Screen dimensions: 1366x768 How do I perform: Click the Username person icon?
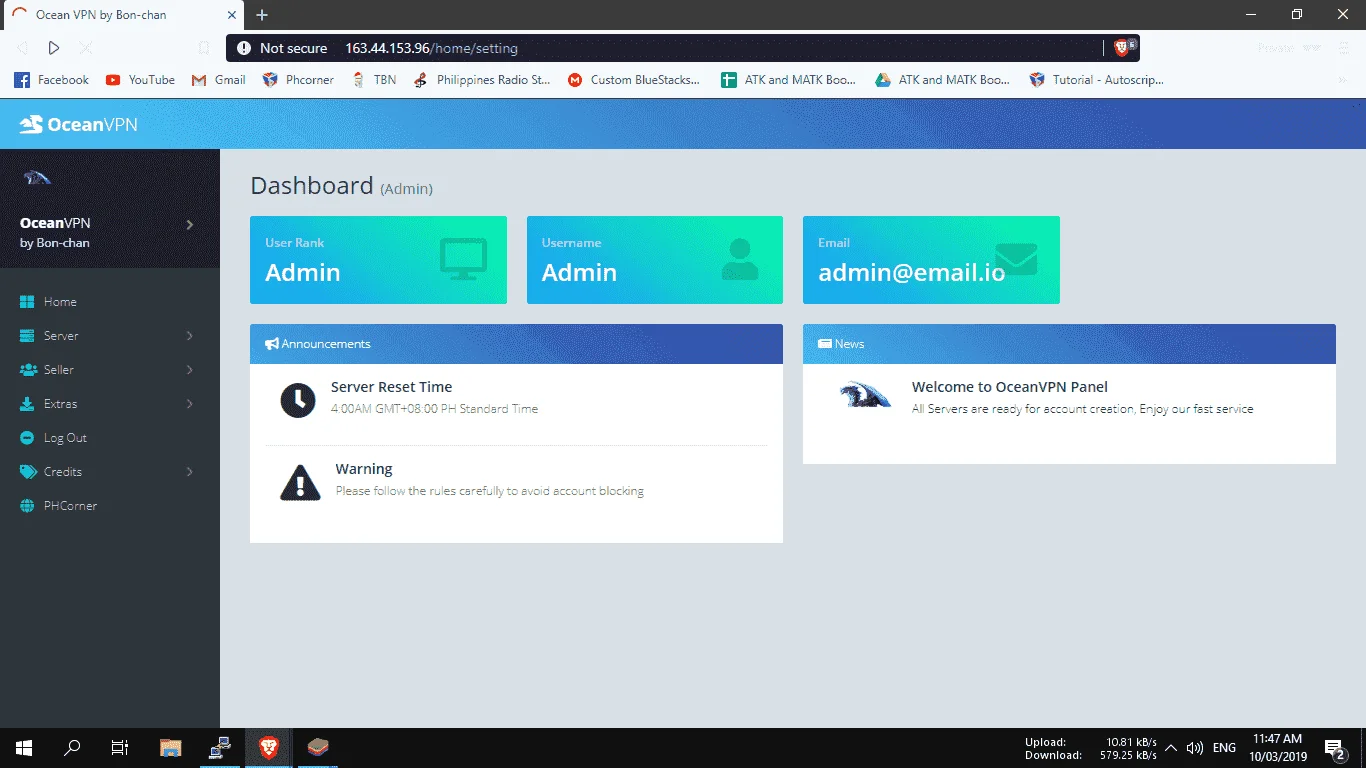tap(739, 259)
